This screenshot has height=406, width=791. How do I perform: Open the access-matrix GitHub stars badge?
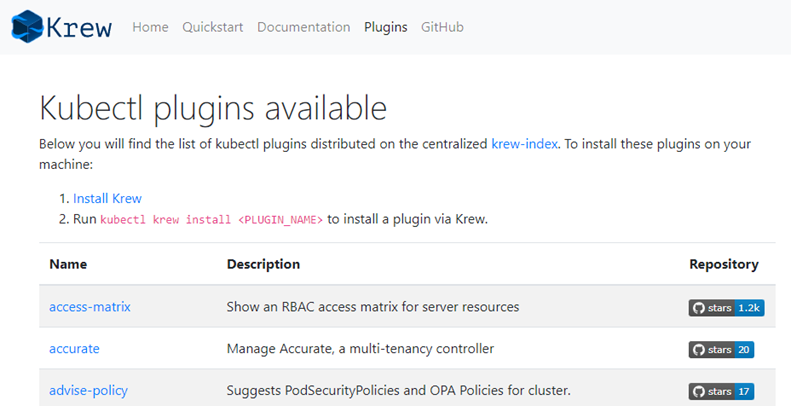[x=726, y=308]
